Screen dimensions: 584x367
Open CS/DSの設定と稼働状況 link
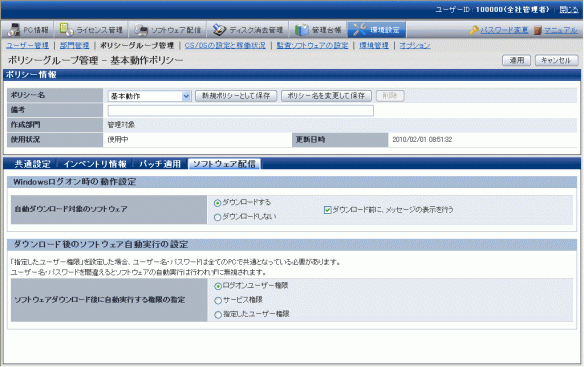(x=225, y=45)
